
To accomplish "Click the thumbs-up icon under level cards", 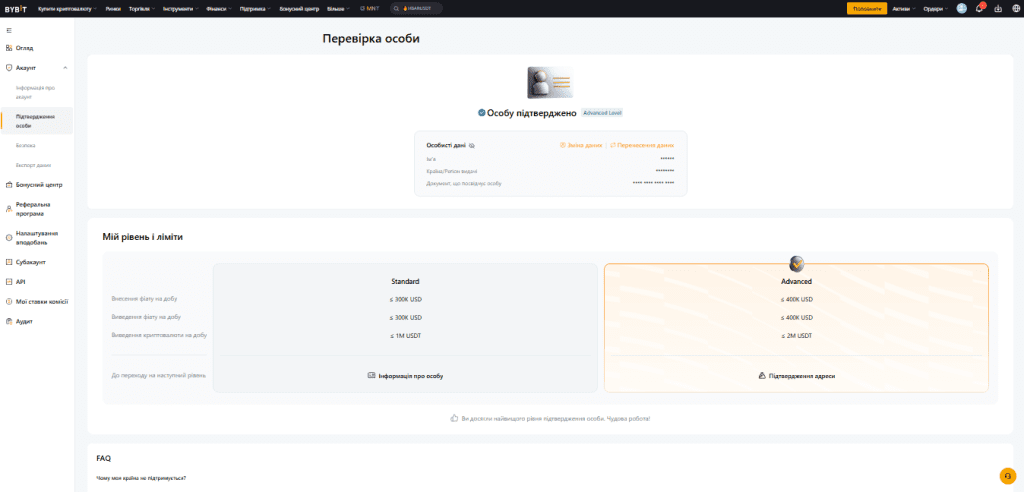I will coord(455,418).
